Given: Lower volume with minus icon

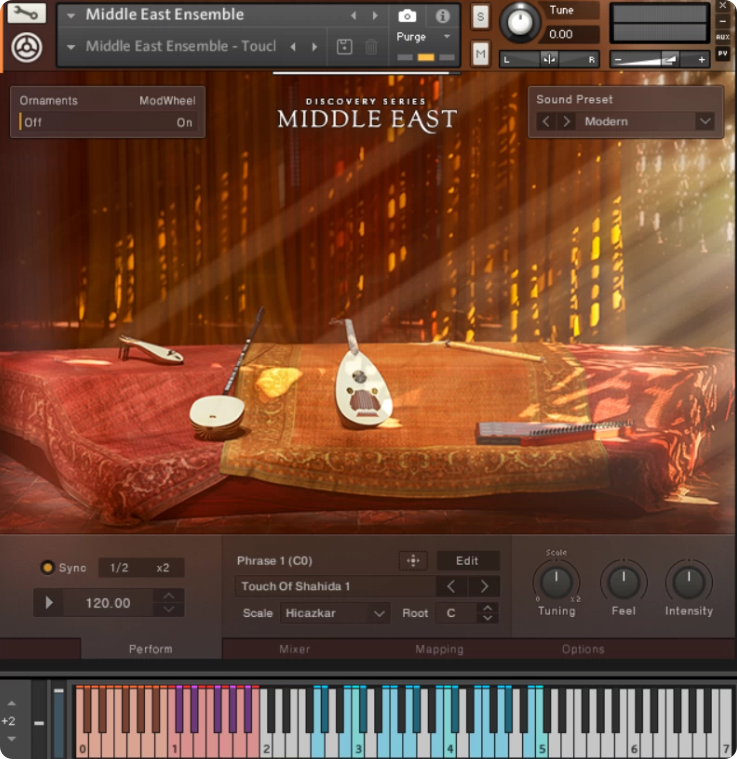Looking at the screenshot, I should 617,60.
